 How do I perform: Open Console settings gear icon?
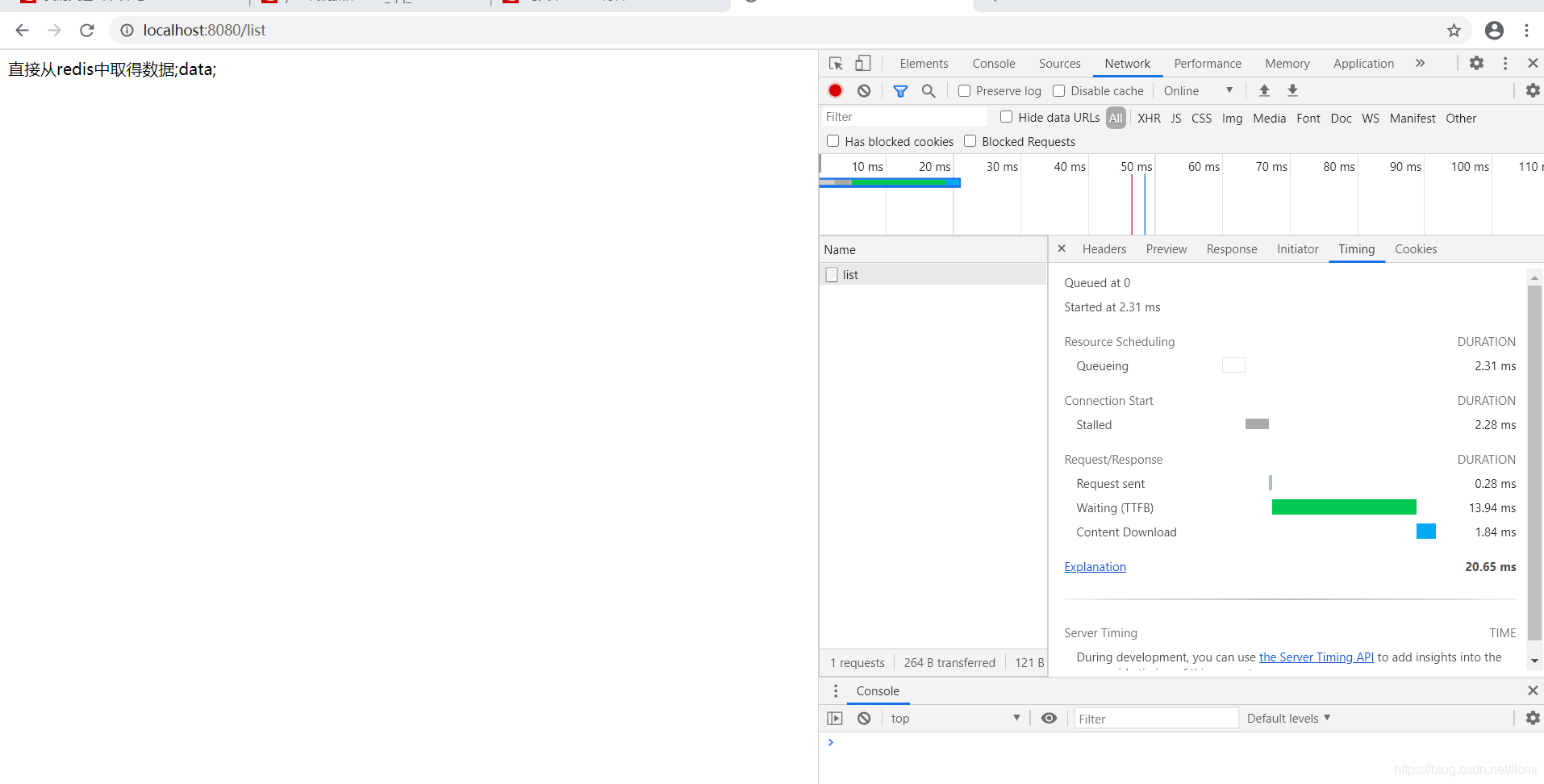pyautogui.click(x=1533, y=718)
